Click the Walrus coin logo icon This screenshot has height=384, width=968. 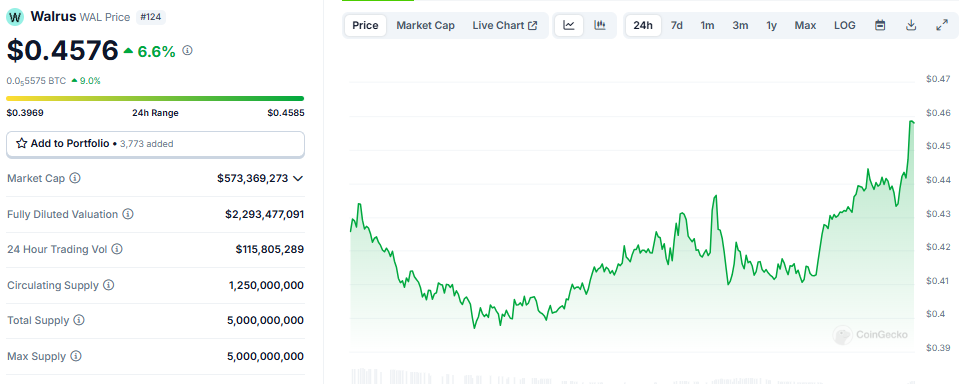coord(15,17)
